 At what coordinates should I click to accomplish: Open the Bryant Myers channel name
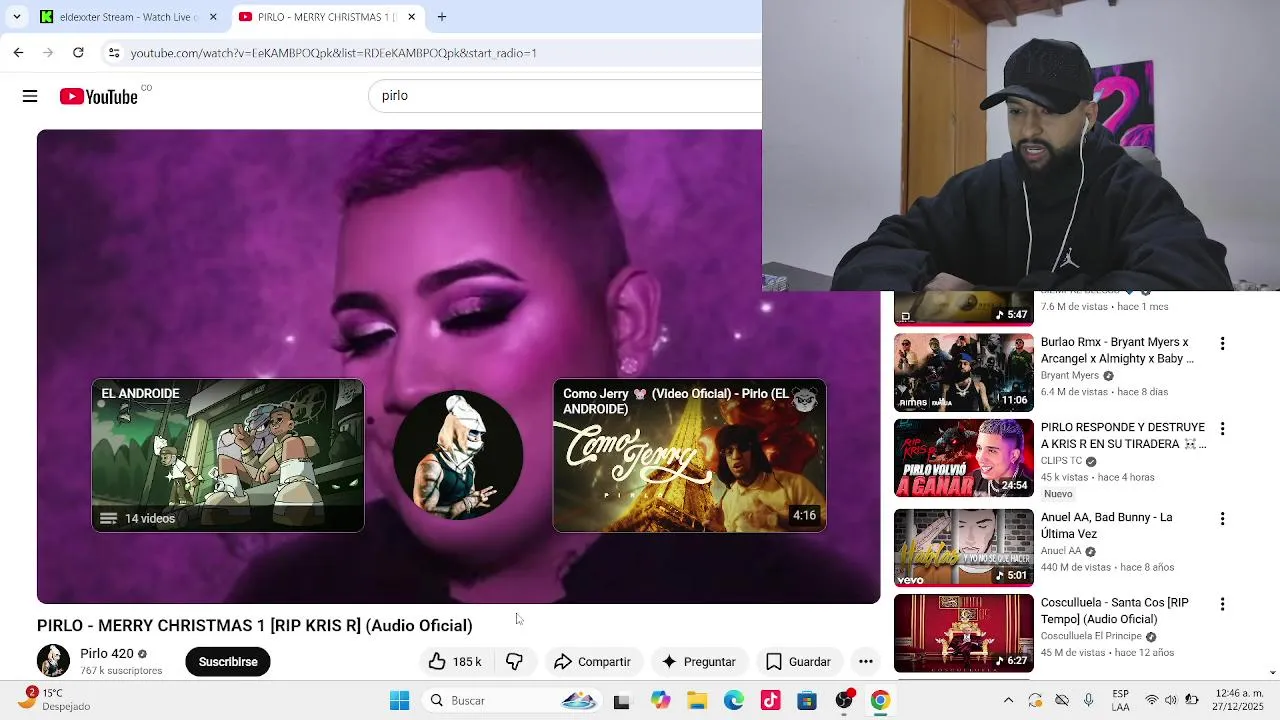1070,376
